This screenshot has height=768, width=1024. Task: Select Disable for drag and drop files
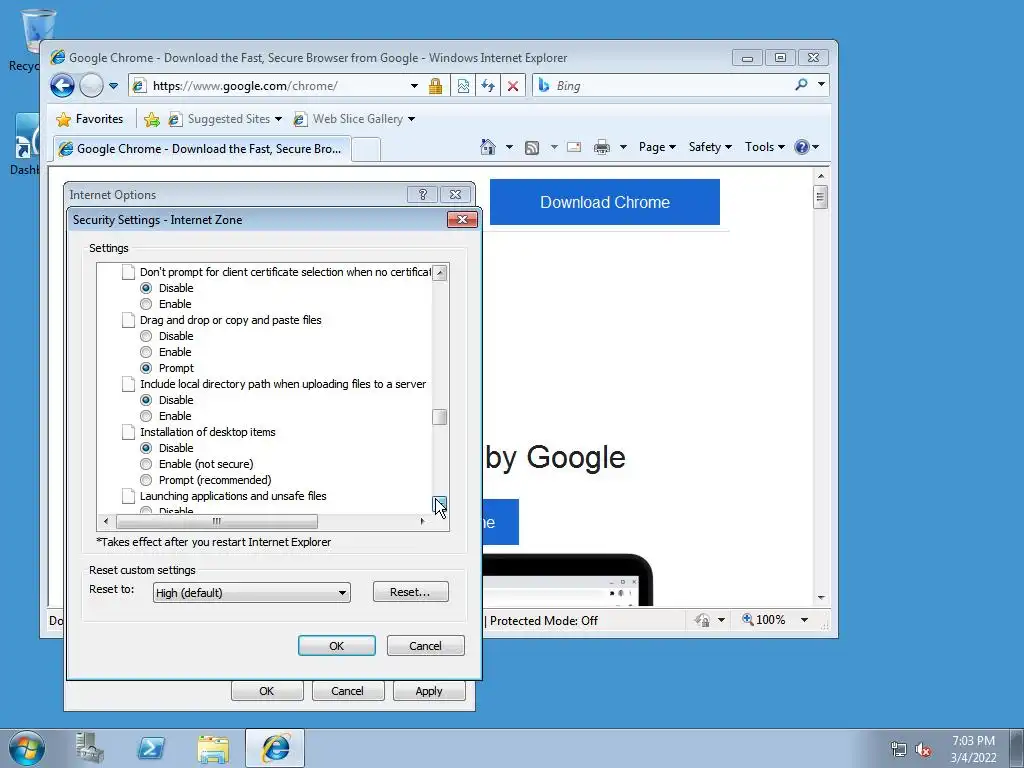(x=146, y=336)
